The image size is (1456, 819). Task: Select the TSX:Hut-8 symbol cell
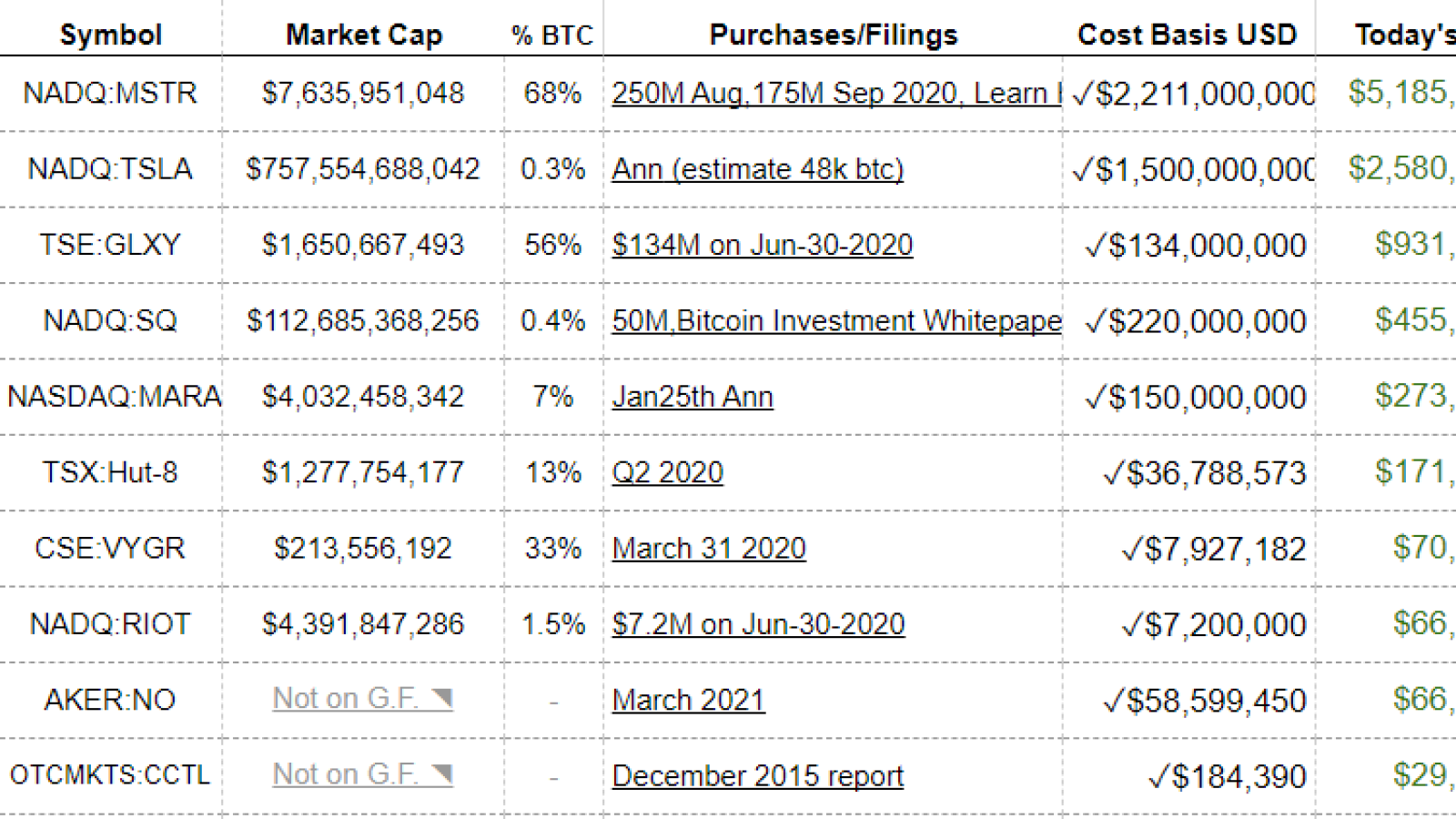[110, 472]
